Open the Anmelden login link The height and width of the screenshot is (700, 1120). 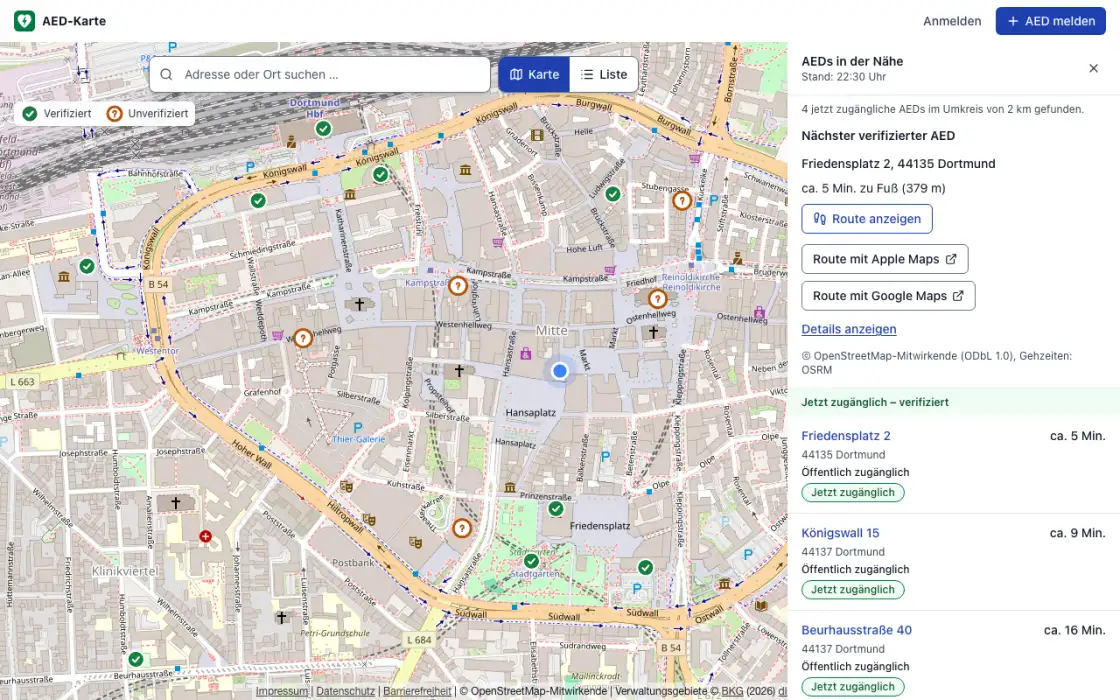coord(952,21)
